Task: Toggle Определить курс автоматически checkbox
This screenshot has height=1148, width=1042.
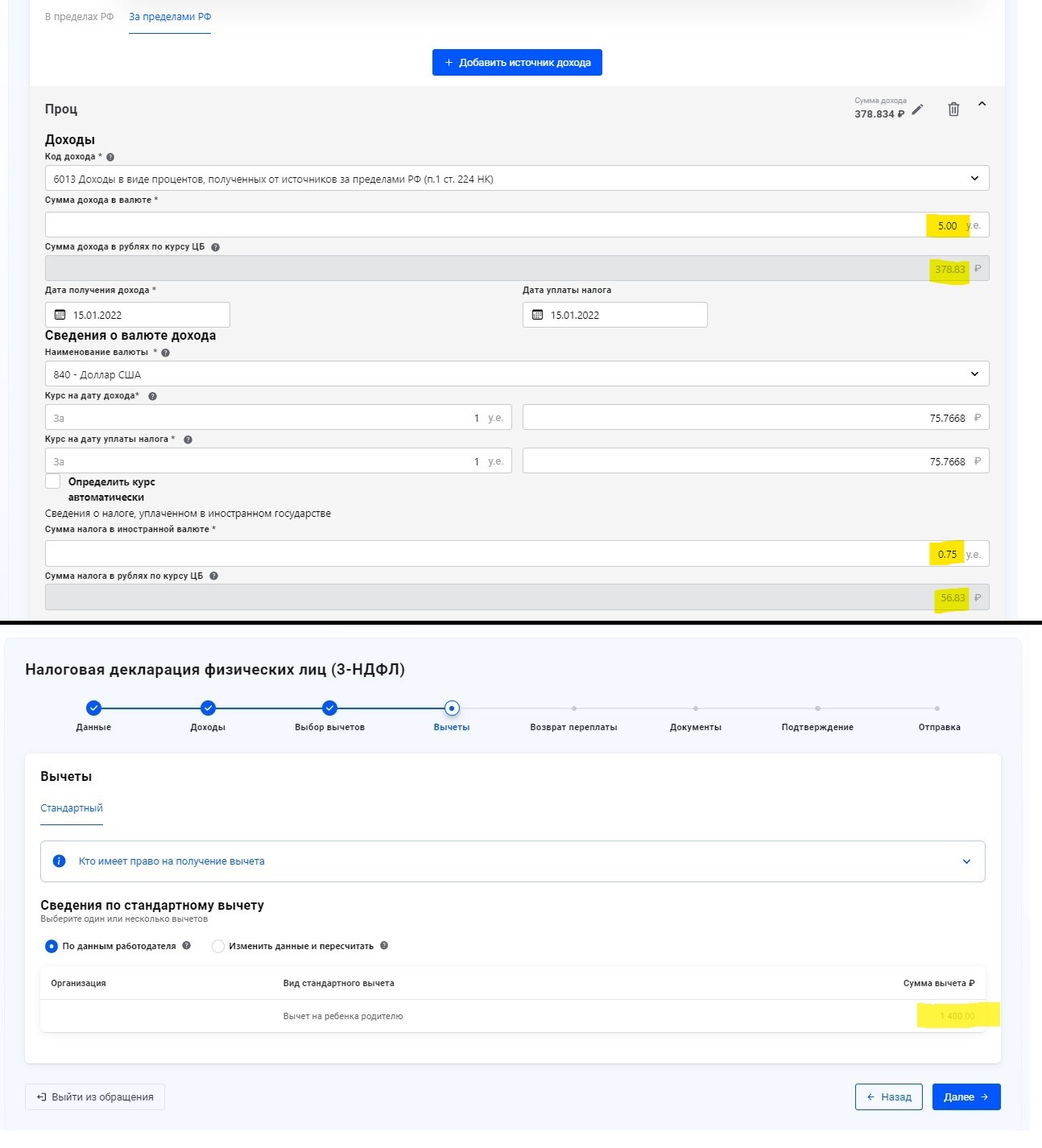Action: (x=53, y=481)
